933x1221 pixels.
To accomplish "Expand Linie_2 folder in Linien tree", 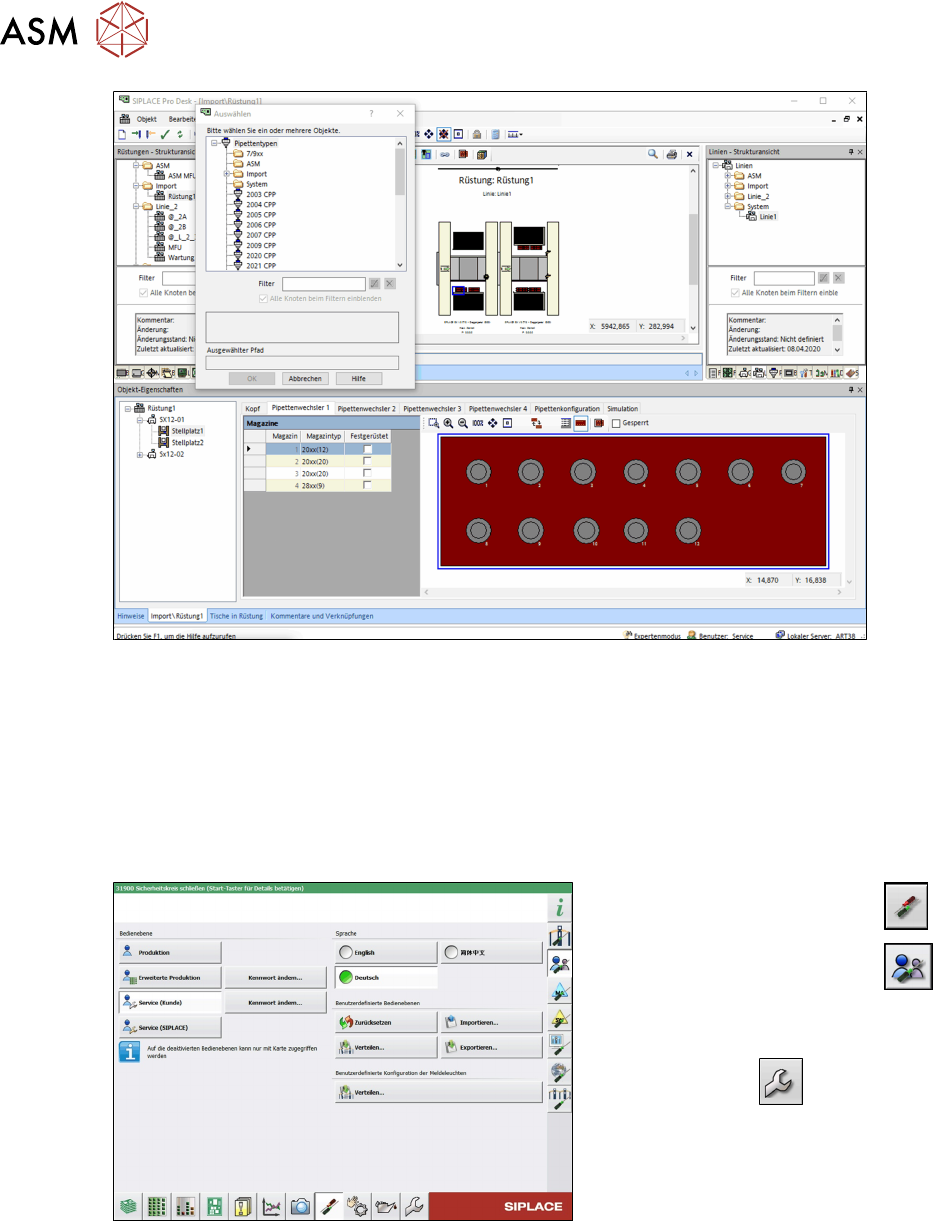I will pos(728,196).
